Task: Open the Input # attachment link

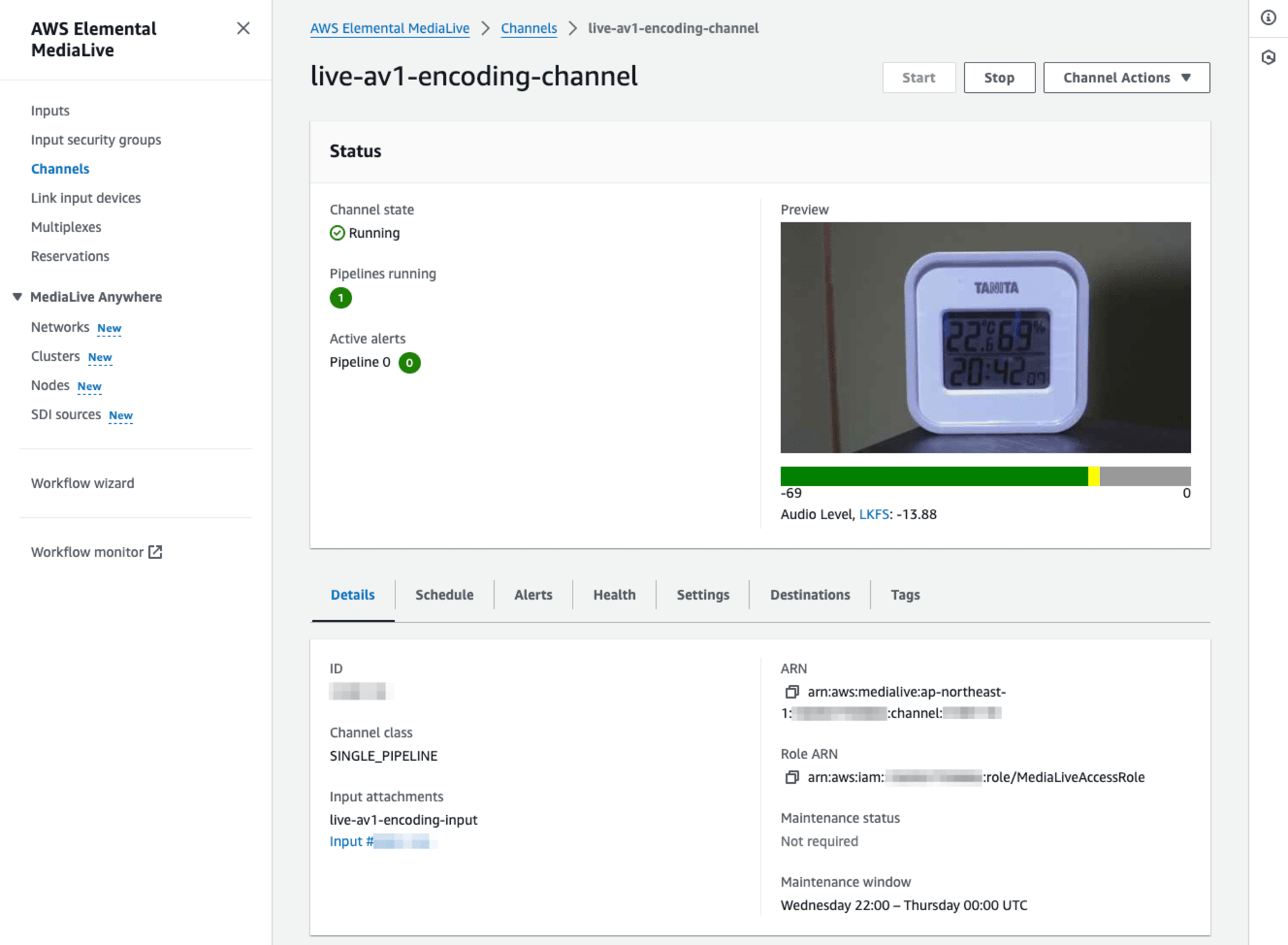Action: pos(383,841)
